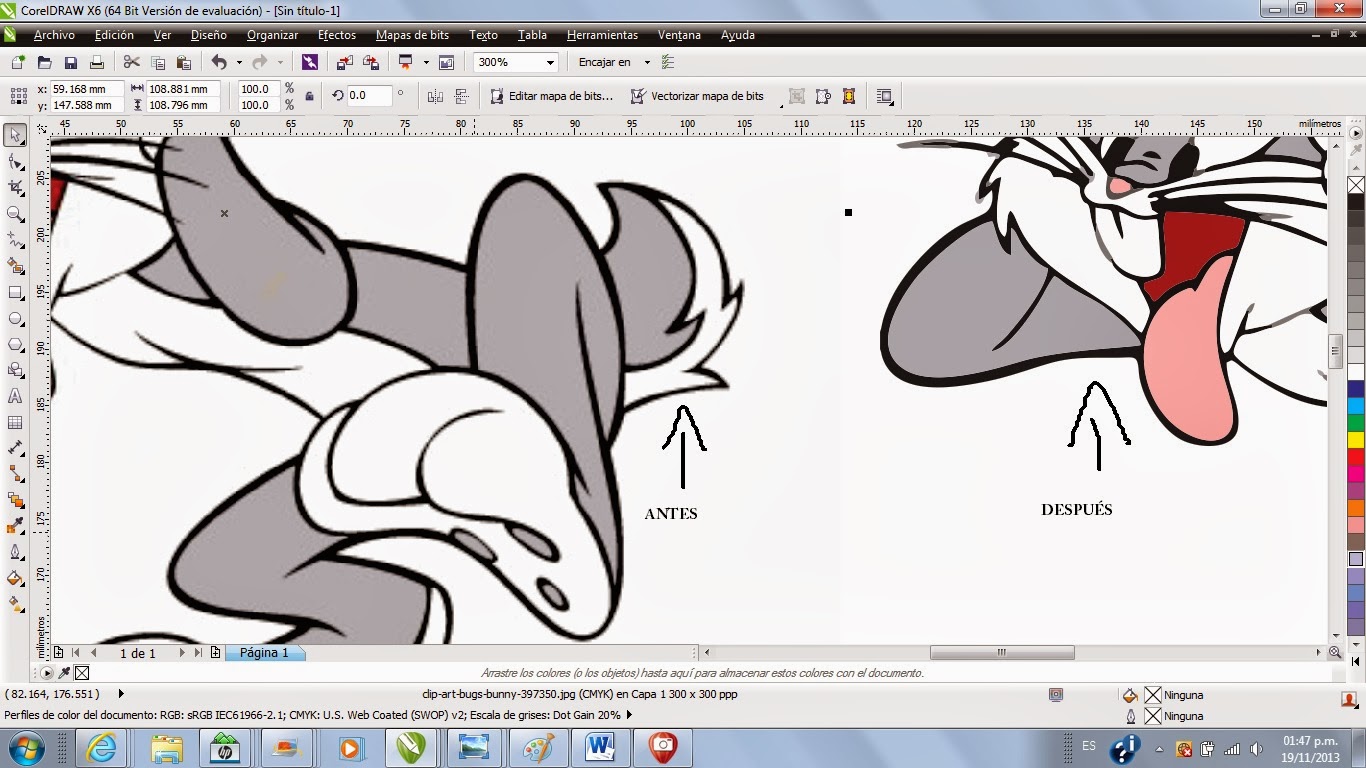Select the Dimension tool

(15, 448)
